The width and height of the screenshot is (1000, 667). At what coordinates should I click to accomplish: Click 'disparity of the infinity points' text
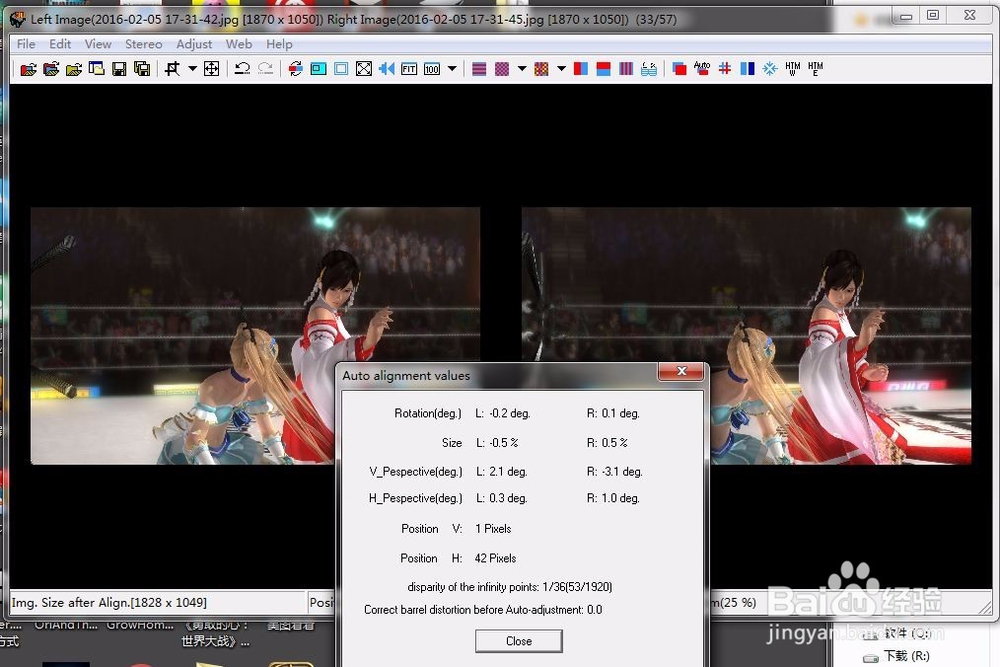[x=473, y=587]
